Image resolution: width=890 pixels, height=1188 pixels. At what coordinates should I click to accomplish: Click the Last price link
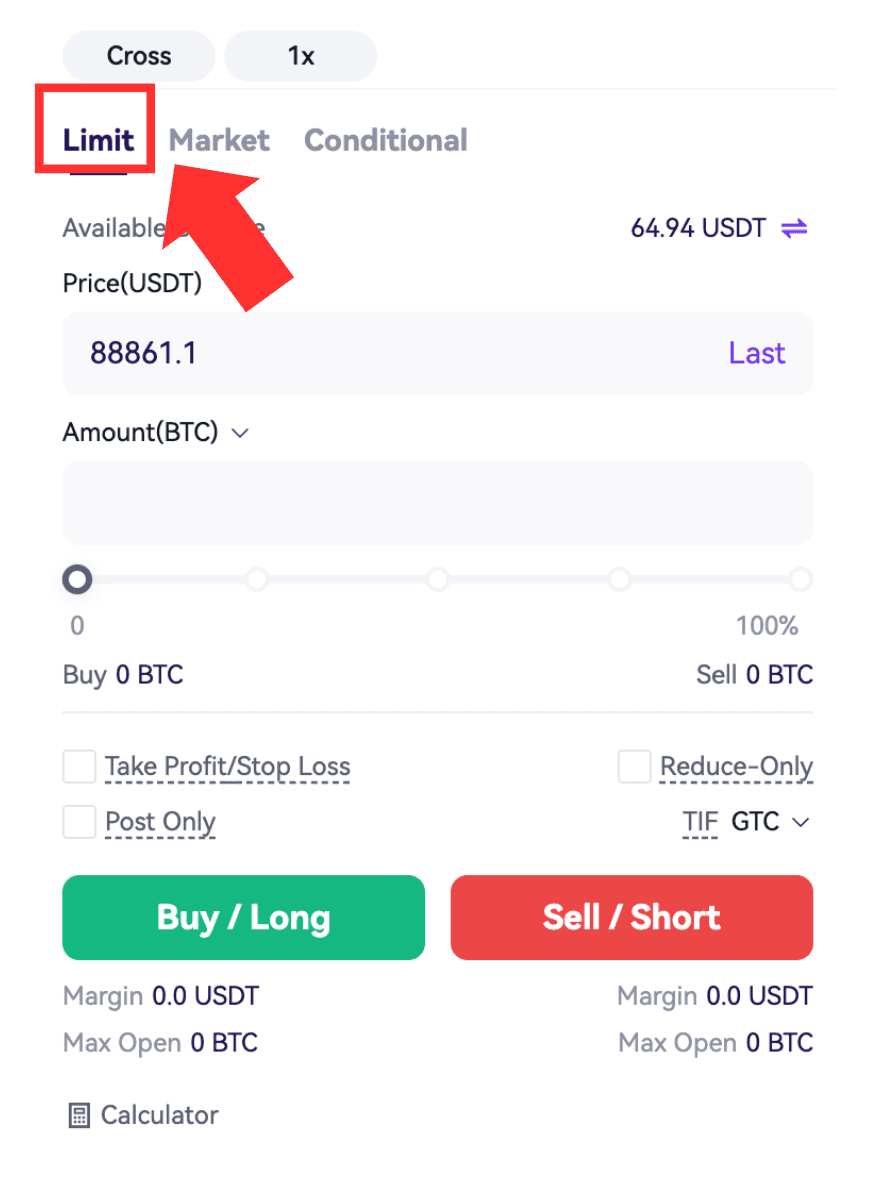757,353
